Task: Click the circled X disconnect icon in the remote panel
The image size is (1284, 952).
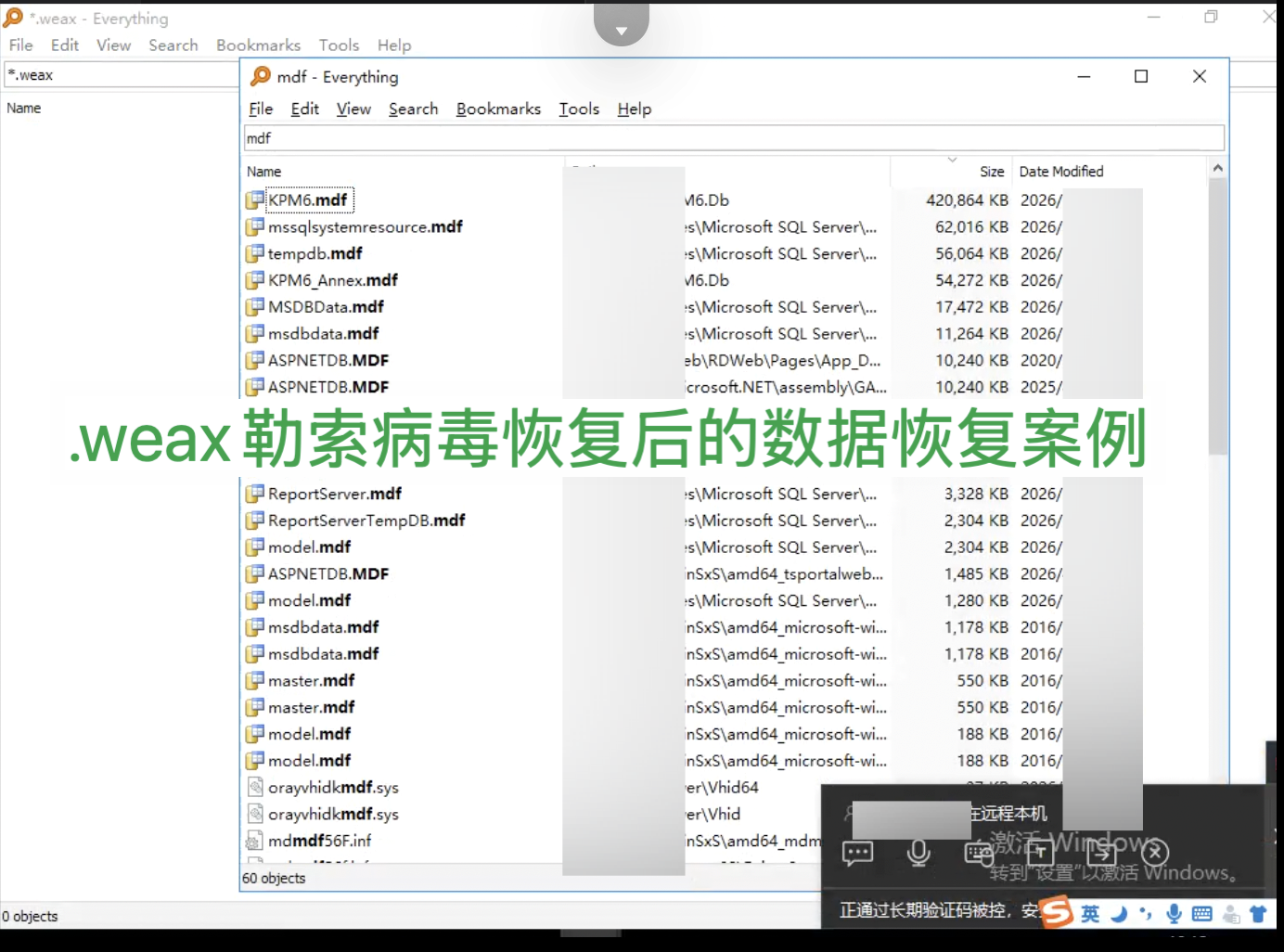Action: coord(1155,852)
